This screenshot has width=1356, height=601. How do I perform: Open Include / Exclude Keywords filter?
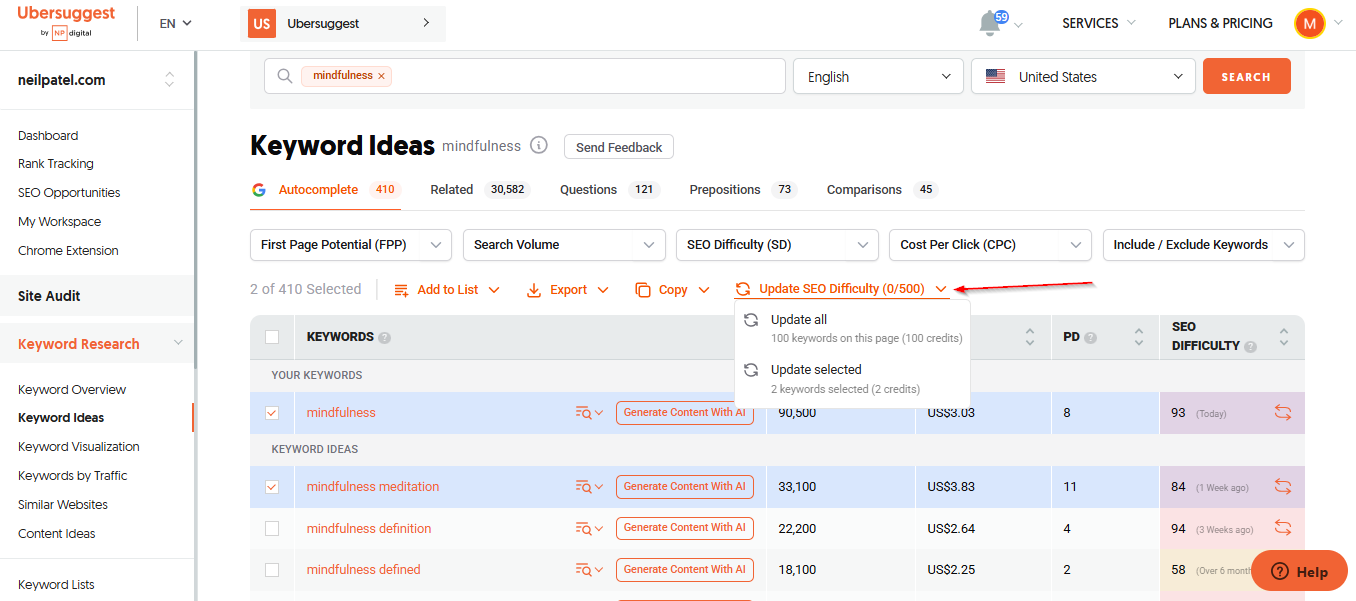tap(1203, 244)
